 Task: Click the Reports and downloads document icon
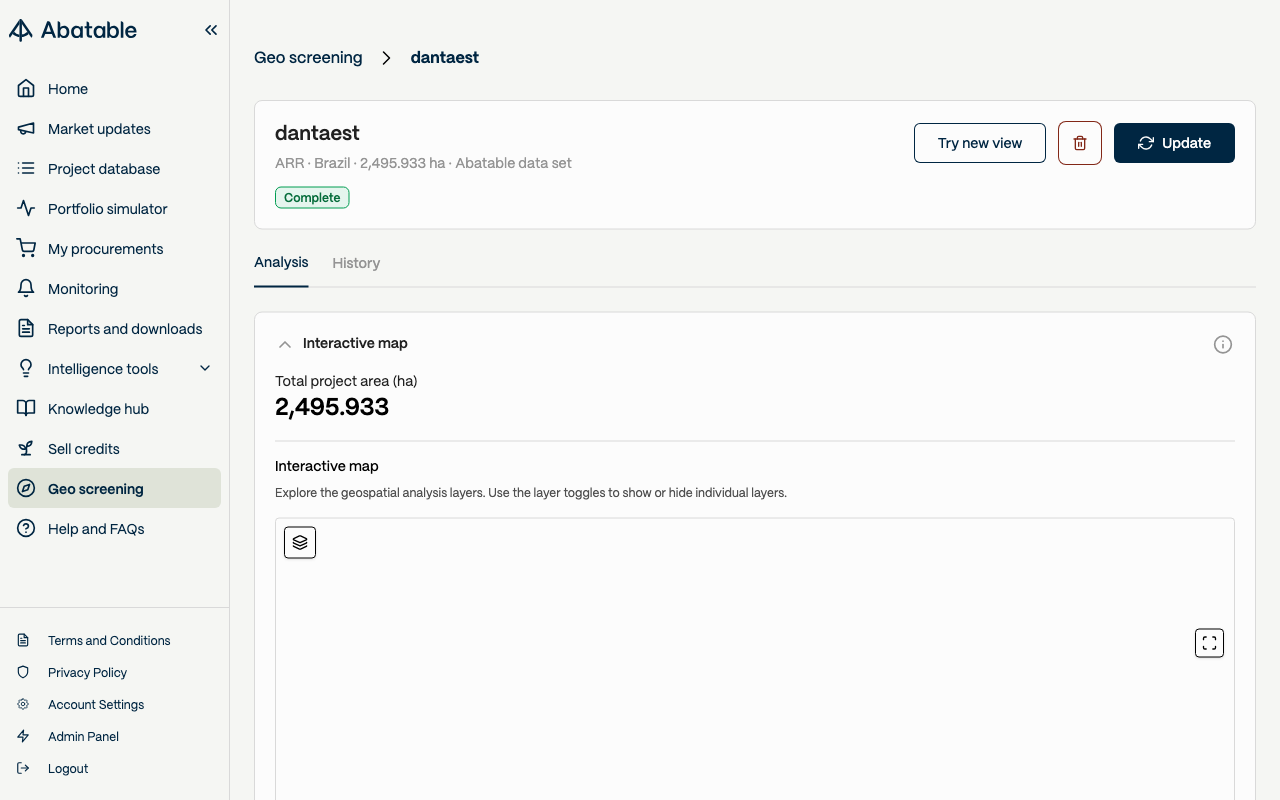pos(26,329)
